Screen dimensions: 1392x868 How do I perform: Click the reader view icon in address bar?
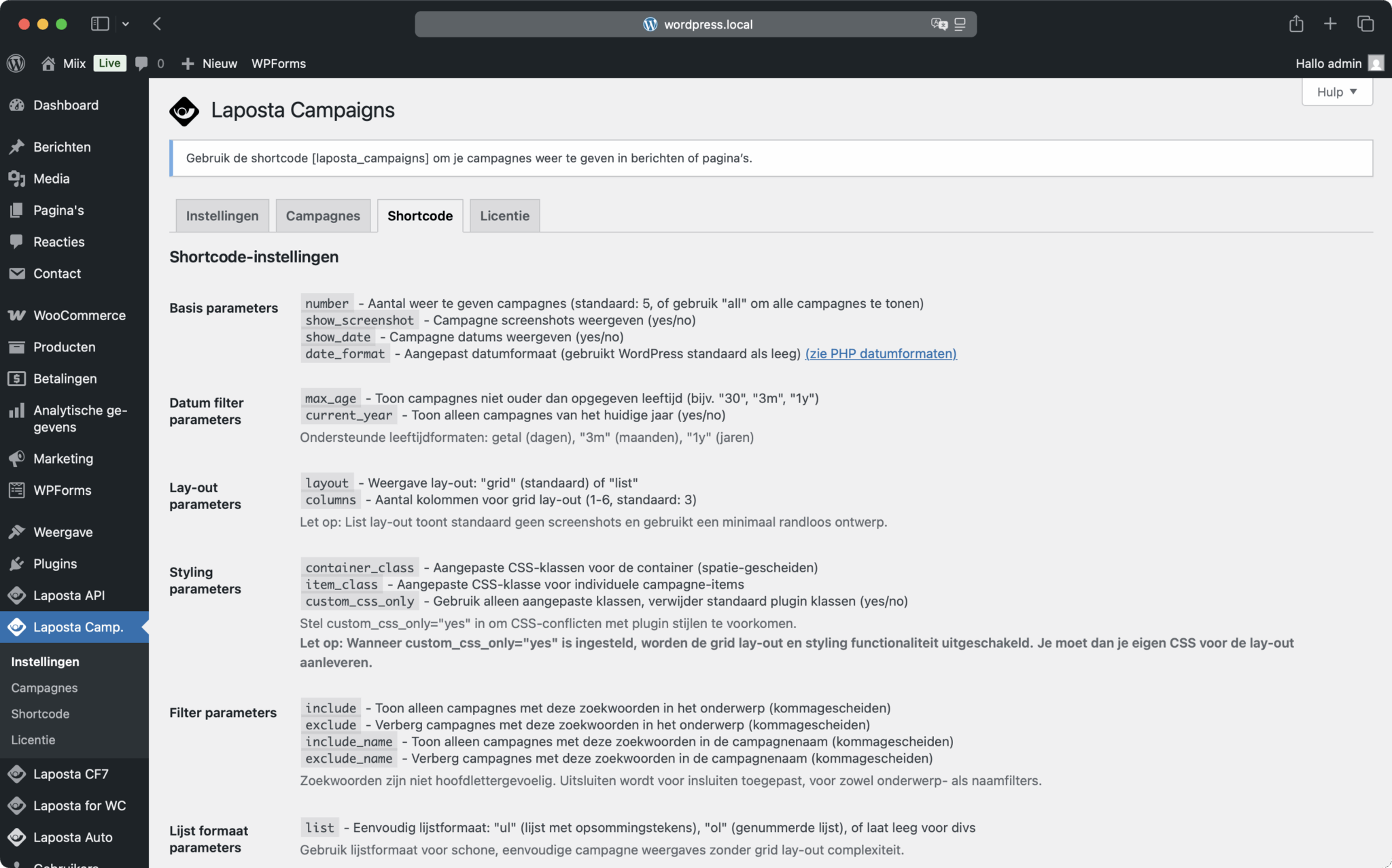[x=960, y=24]
